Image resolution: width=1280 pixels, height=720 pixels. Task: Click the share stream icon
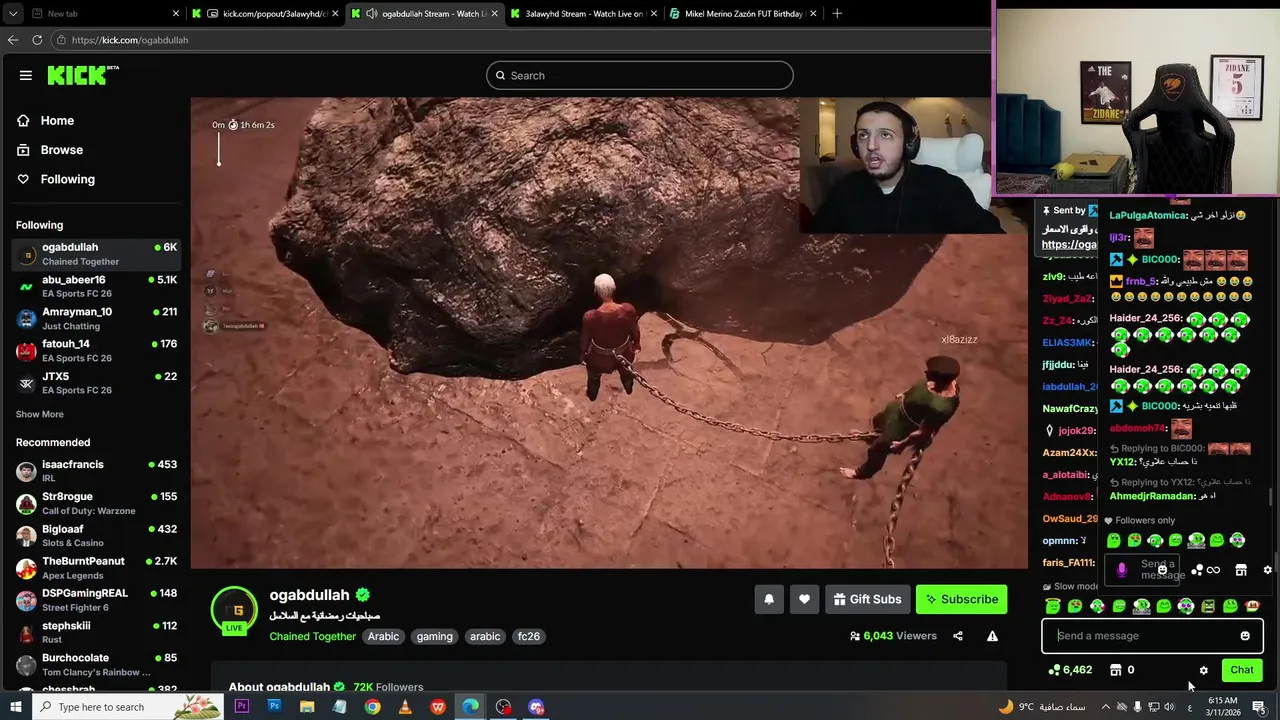click(958, 636)
